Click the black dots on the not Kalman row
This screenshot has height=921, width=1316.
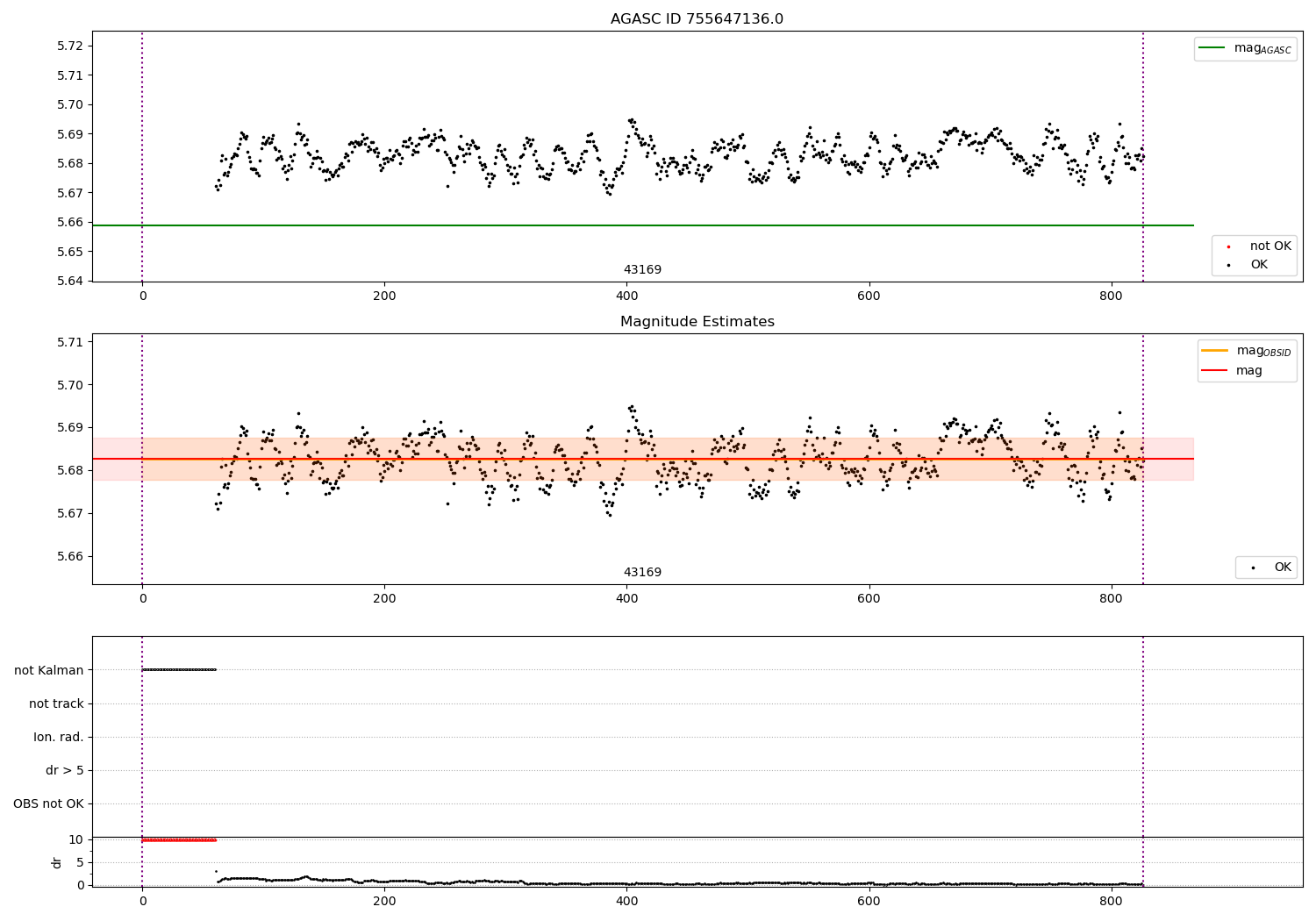coord(179,670)
